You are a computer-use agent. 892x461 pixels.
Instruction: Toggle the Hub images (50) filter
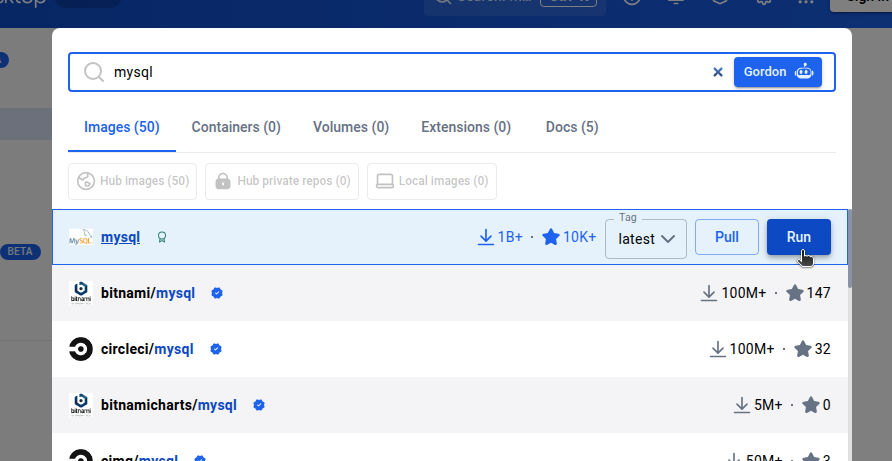133,181
